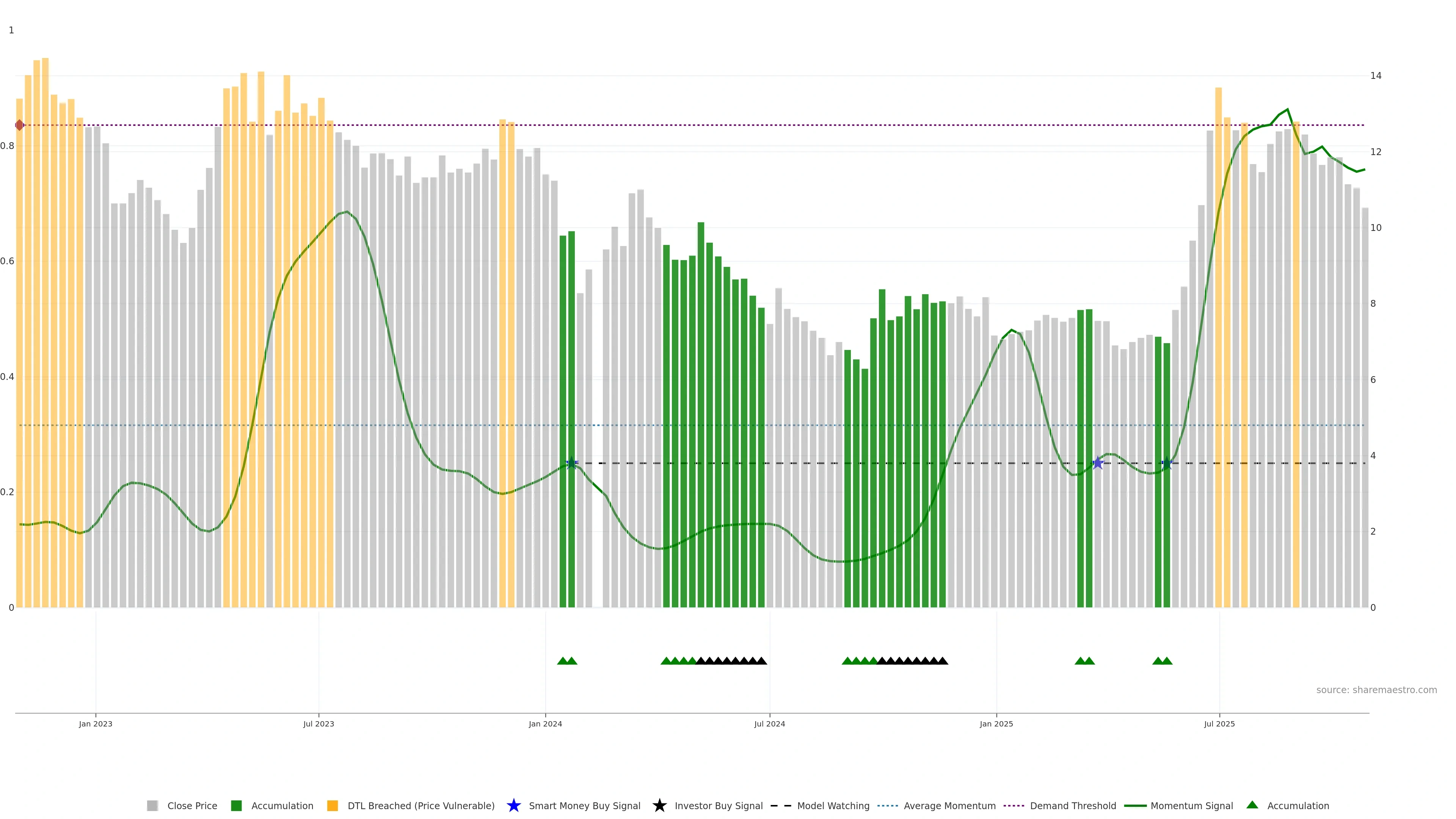Click the black Investor Buy Signal star in legend
The image size is (1456, 819).
[x=659, y=805]
